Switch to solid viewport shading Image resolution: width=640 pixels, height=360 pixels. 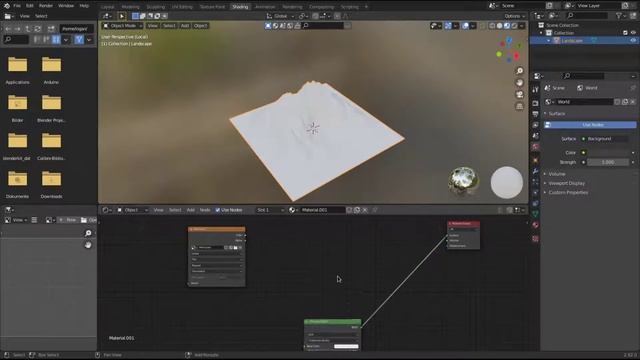pos(499,26)
